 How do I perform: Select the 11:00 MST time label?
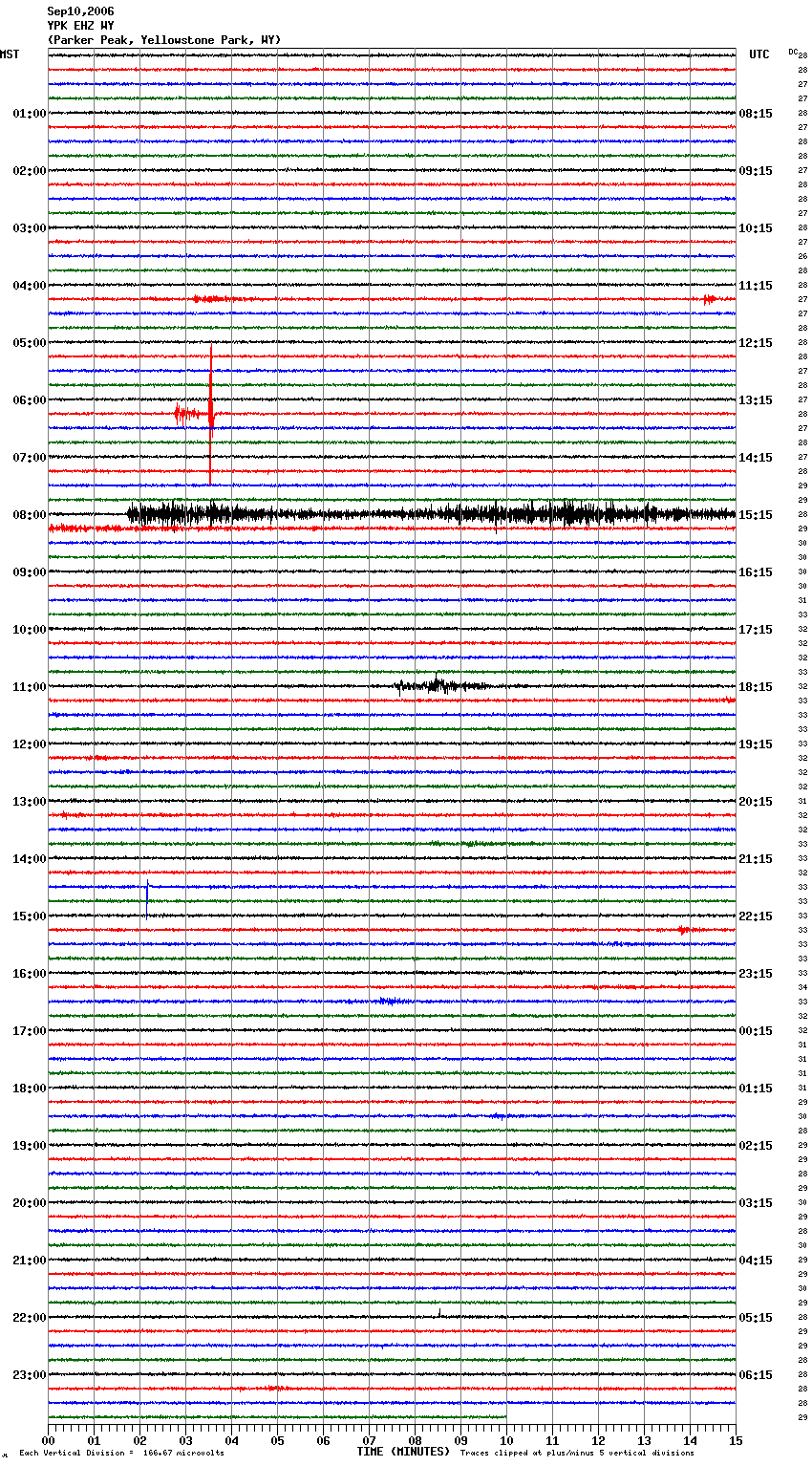click(x=29, y=687)
